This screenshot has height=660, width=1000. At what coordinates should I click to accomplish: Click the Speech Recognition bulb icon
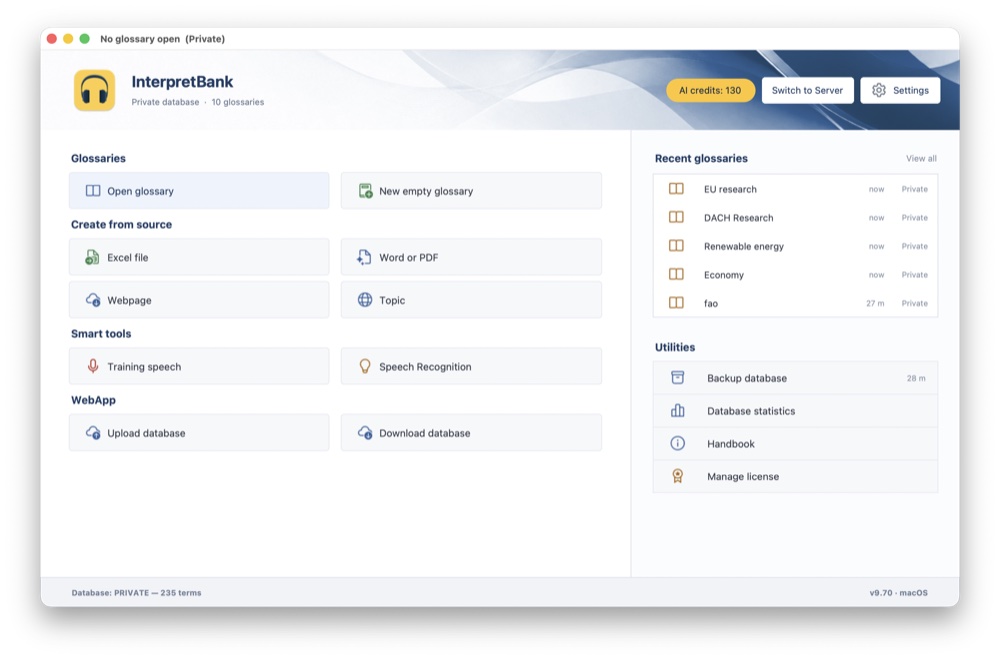(365, 366)
